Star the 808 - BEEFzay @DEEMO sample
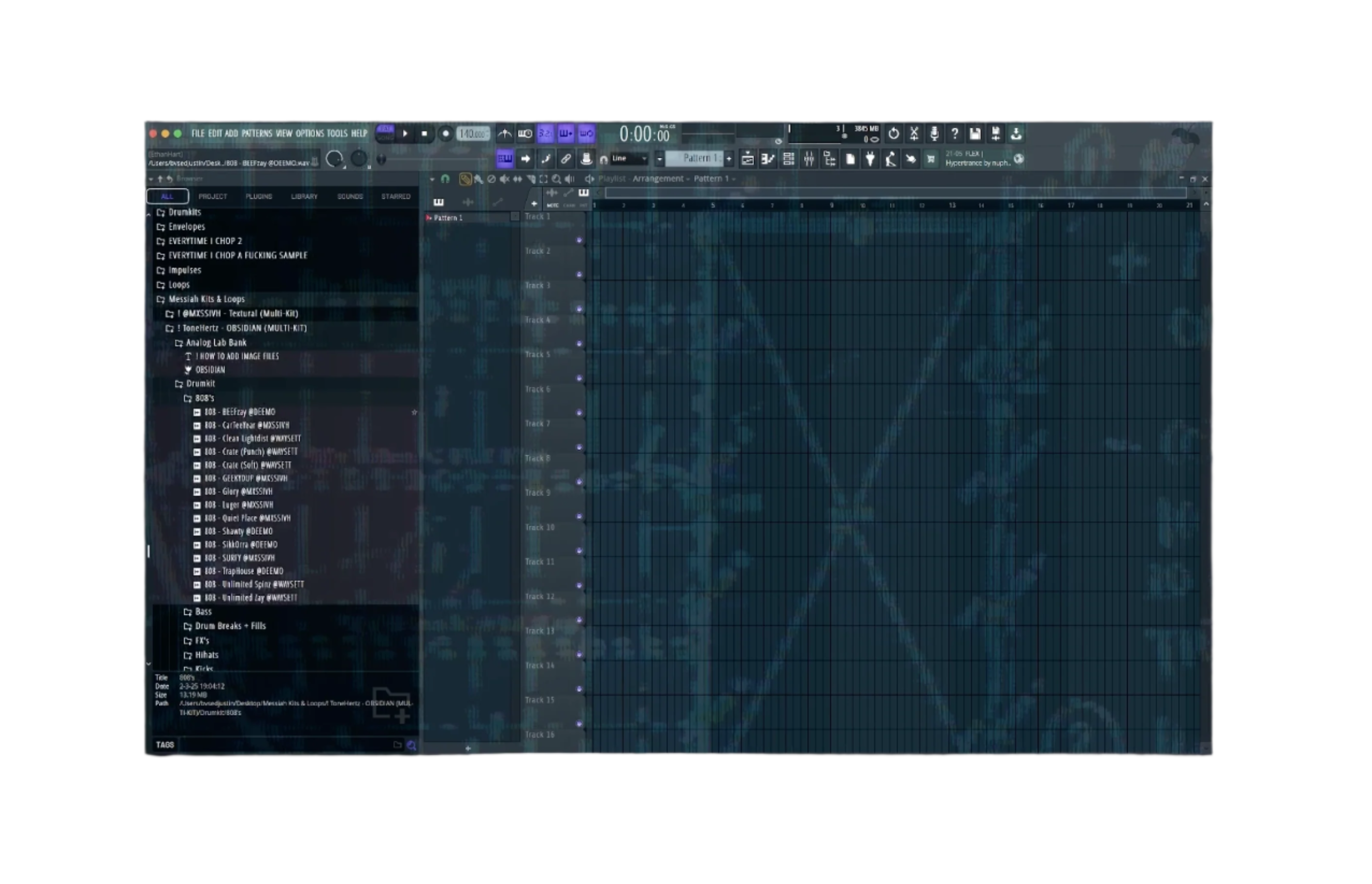This screenshot has width=1372, height=884. point(414,412)
